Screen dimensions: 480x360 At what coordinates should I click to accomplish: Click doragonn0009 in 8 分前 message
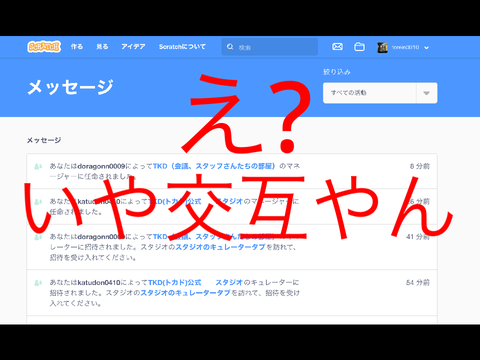click(101, 166)
